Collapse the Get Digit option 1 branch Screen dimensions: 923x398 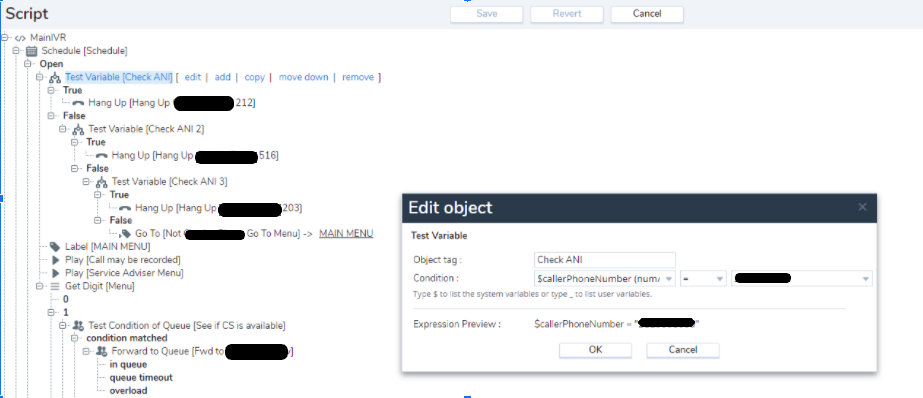(51, 312)
